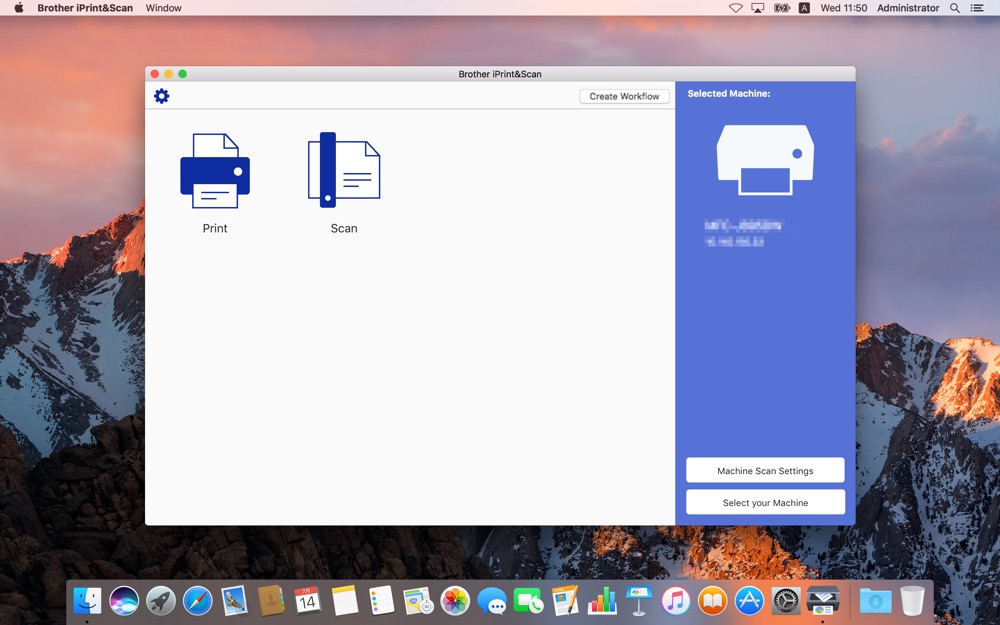The height and width of the screenshot is (625, 1000).
Task: Open Machine Scan Settings
Action: [765, 471]
